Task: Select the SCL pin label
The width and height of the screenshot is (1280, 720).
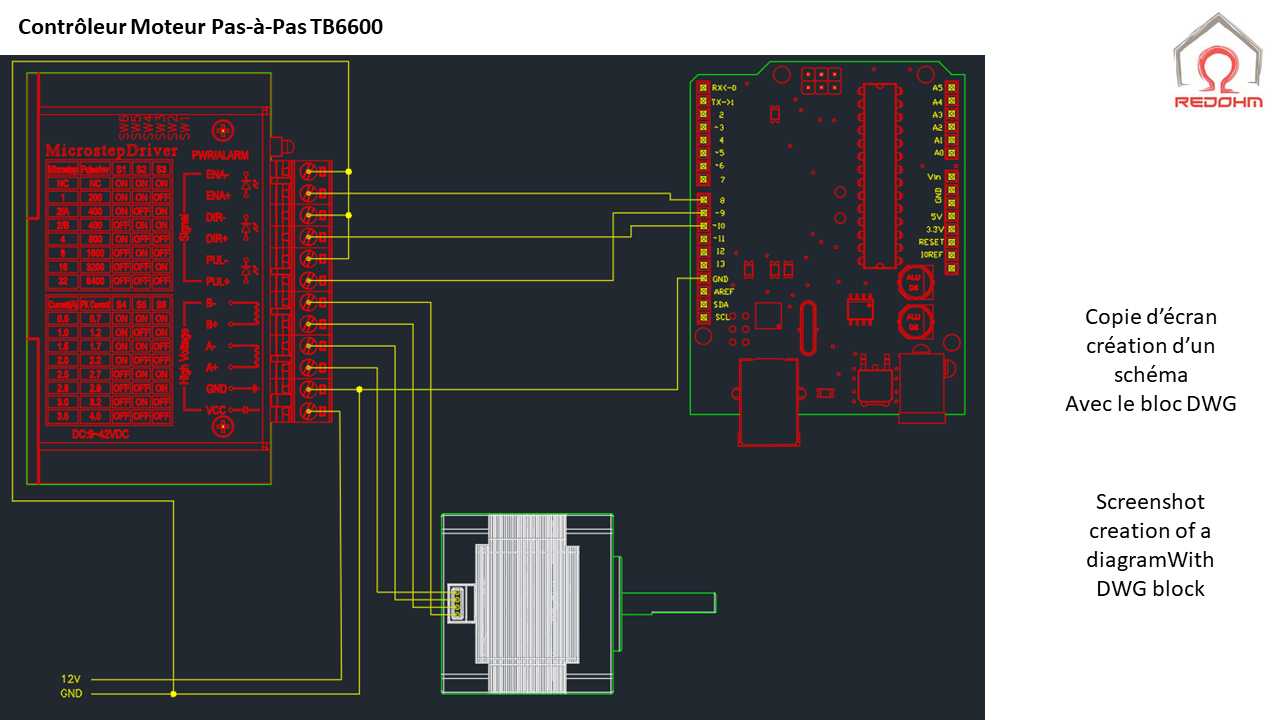Action: (722, 317)
